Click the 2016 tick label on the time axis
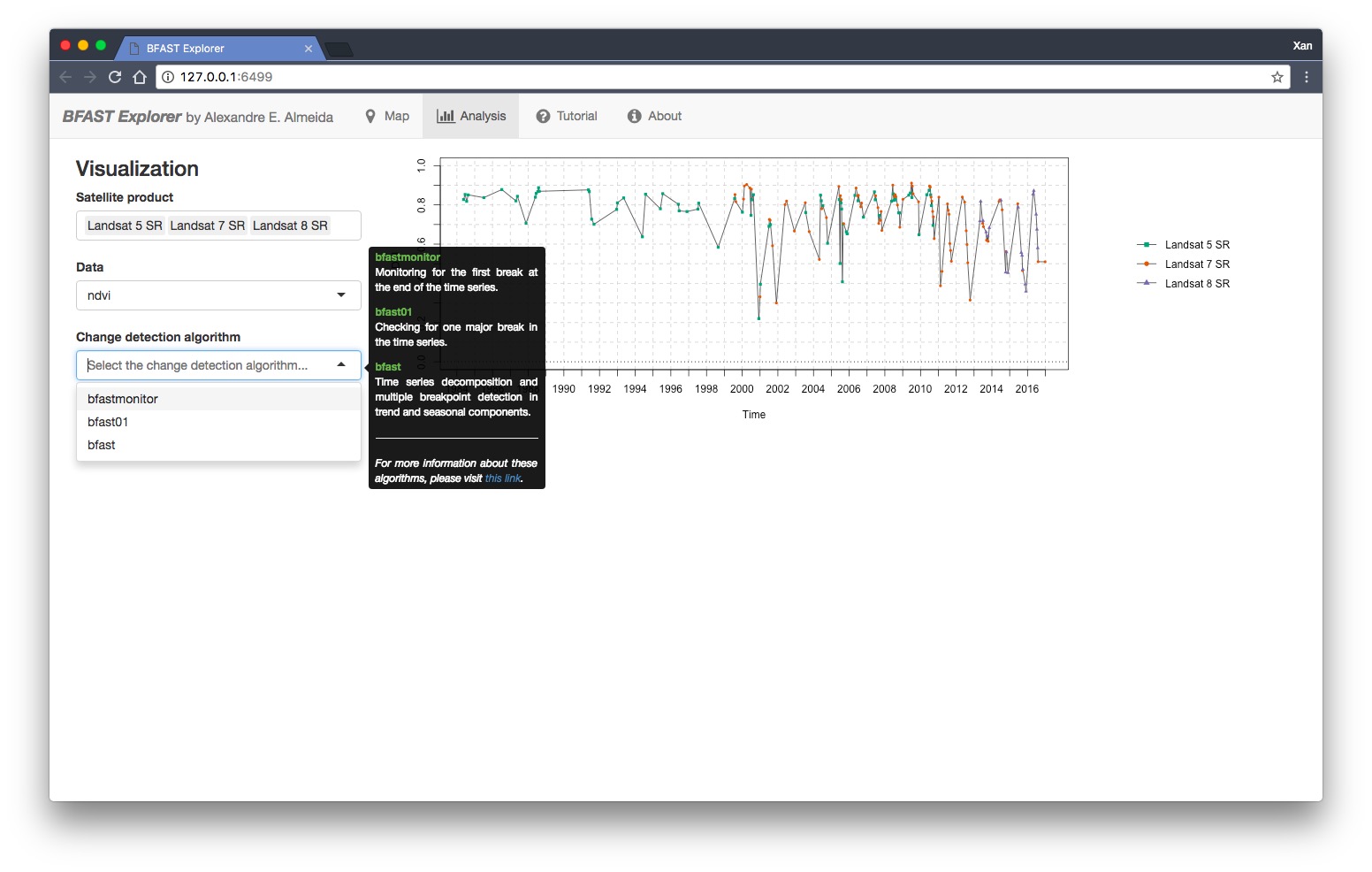This screenshot has width=1372, height=872. point(1027,389)
